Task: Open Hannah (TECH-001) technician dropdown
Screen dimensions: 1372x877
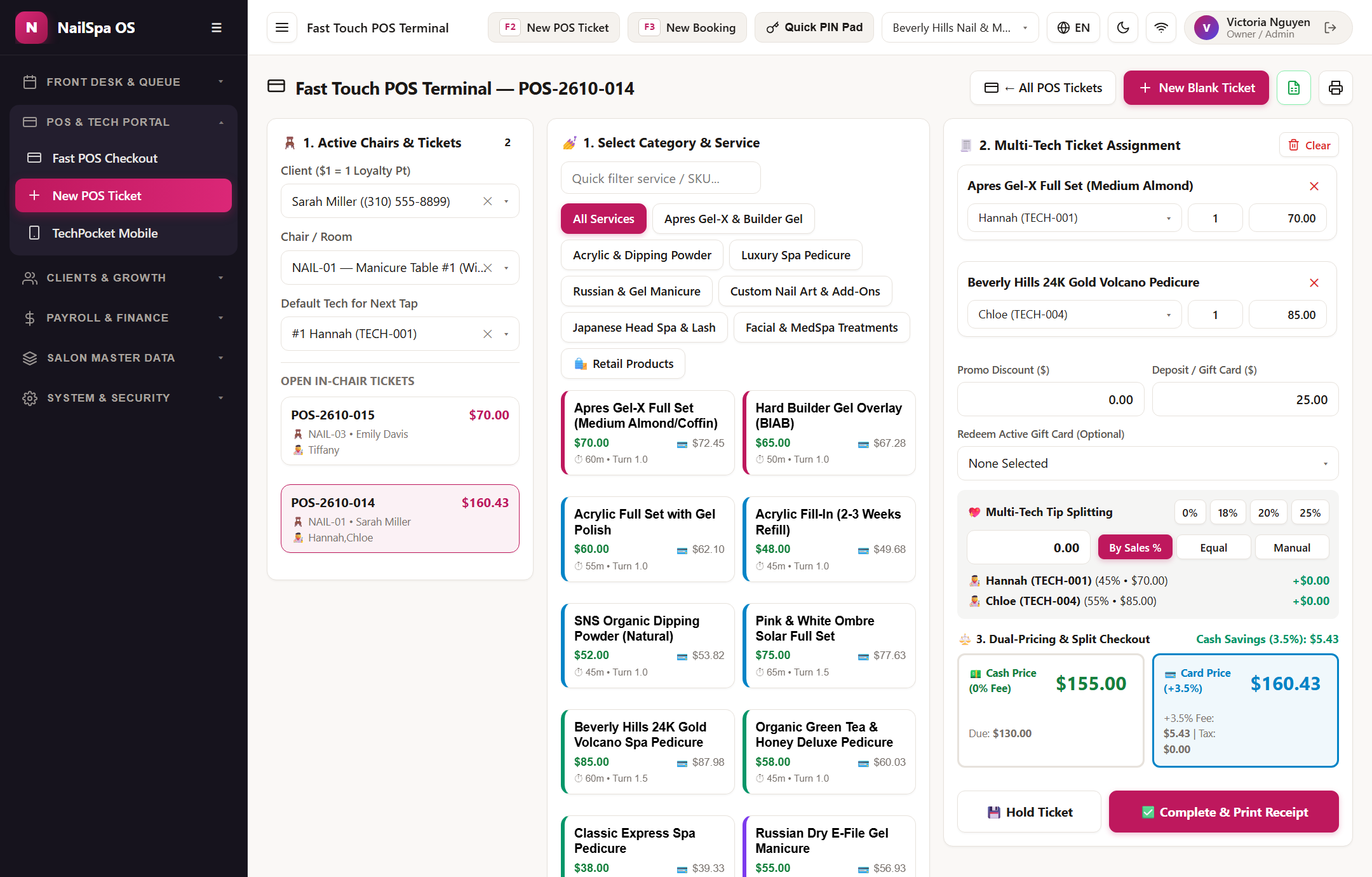Action: pos(1074,218)
